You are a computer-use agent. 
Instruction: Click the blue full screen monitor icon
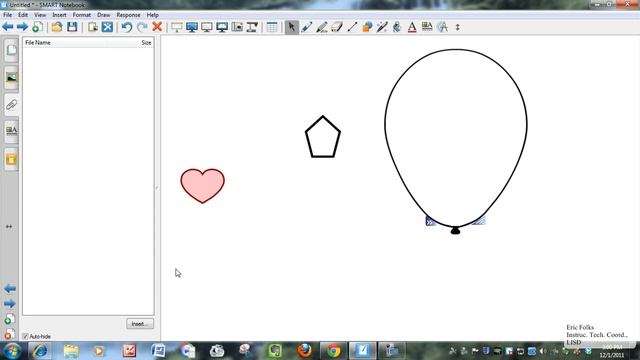click(x=191, y=27)
